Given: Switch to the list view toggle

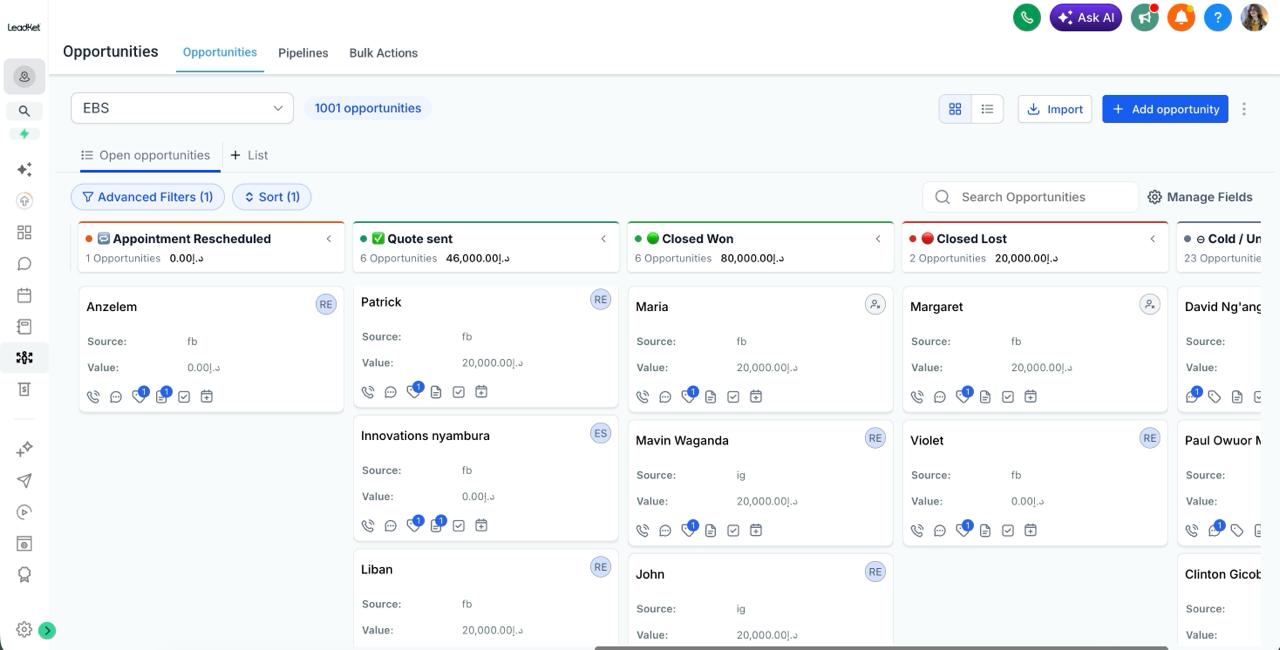Looking at the screenshot, I should pos(987,109).
